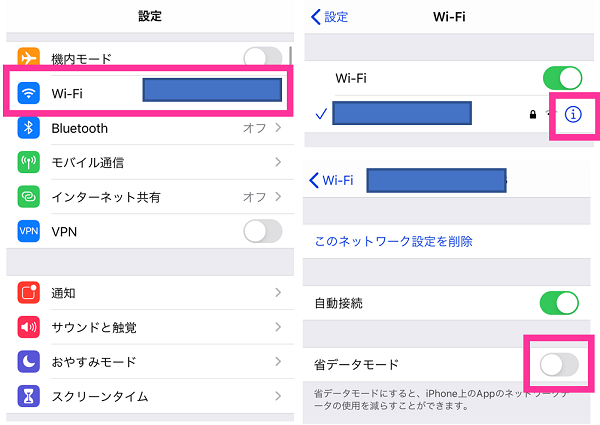Tap the red Notifications (通知) icon
Viewport: 600px width, 425px height.
(29, 293)
